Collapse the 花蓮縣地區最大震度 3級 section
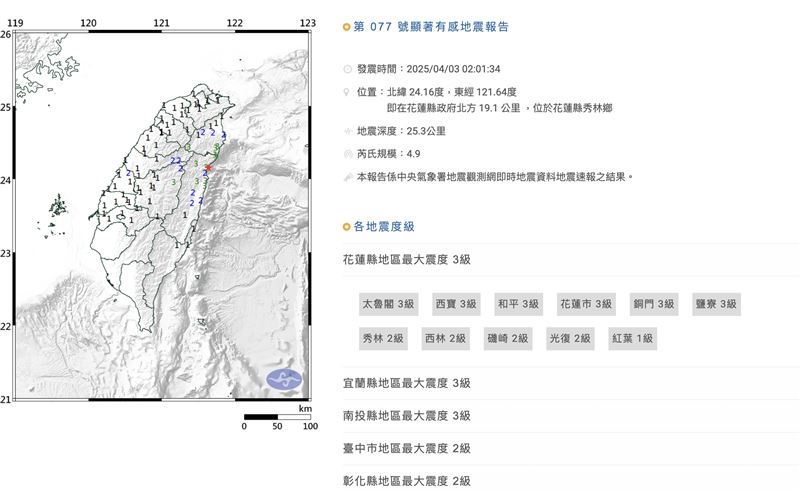800x492 pixels. (x=571, y=260)
